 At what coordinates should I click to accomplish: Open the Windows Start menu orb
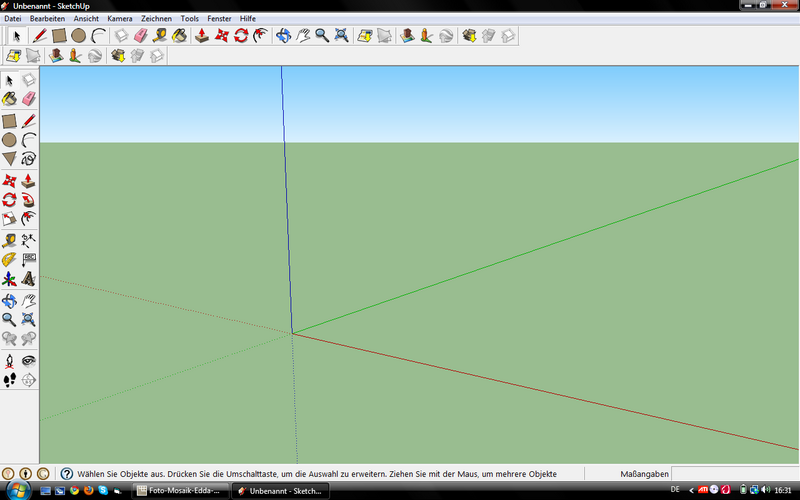[17, 489]
